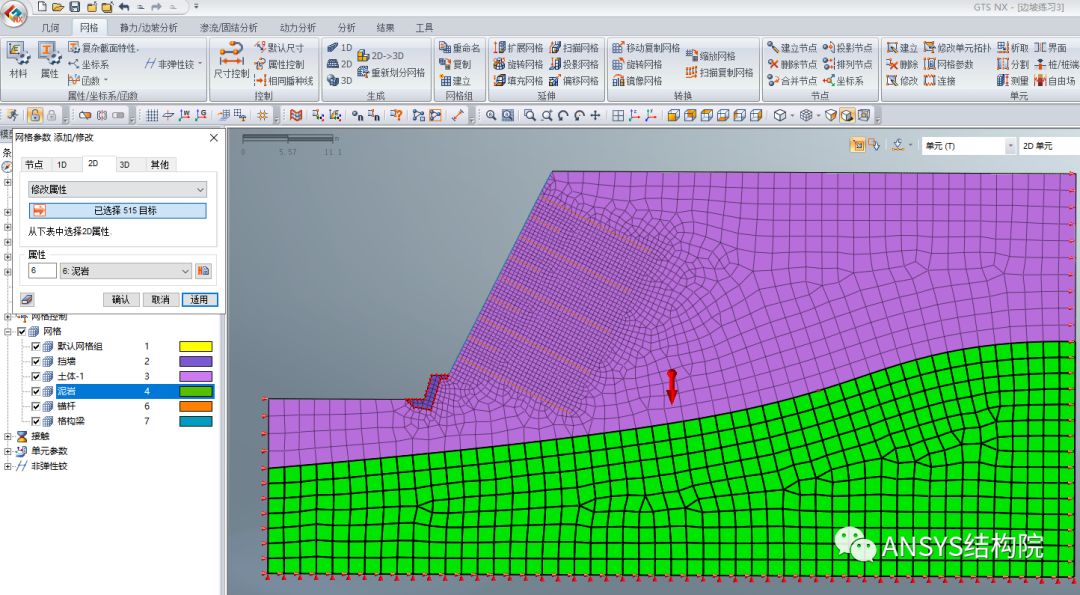Viewport: 1080px width, 595px height.
Task: Click 自由场 free field tool
Action: pos(1055,81)
